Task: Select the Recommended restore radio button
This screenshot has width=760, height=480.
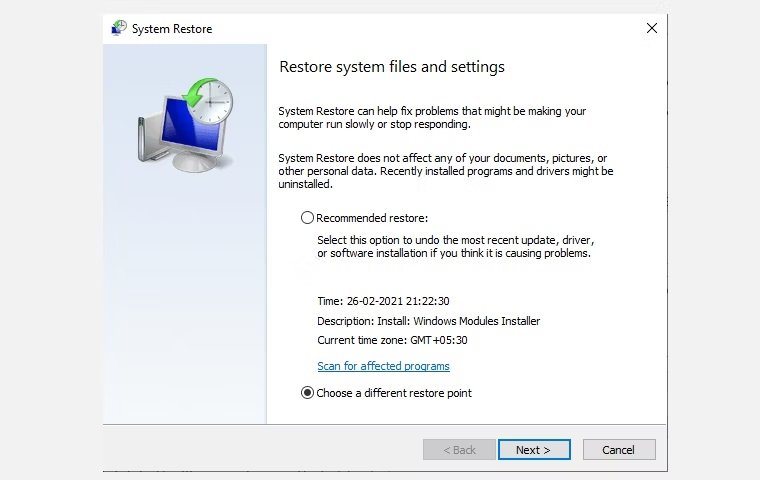Action: pos(307,217)
